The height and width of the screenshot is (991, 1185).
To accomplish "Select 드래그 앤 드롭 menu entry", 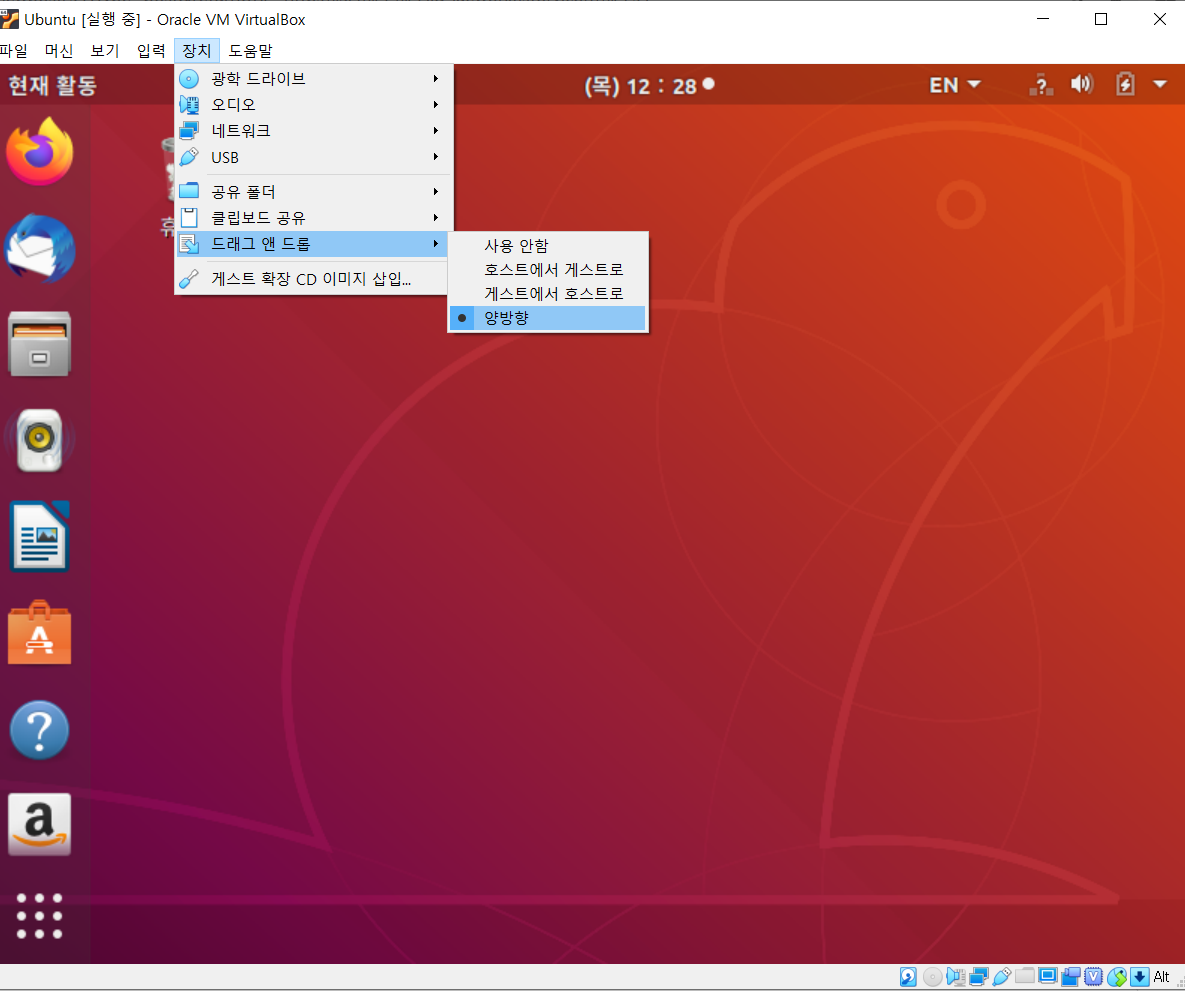I will click(314, 244).
